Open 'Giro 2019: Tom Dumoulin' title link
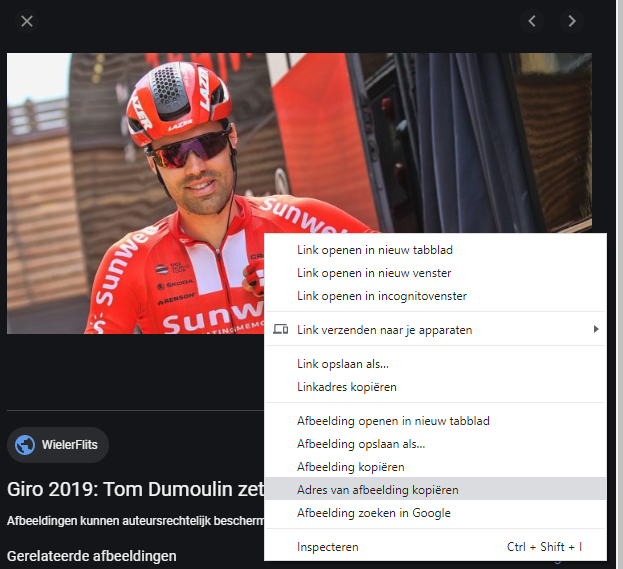The width and height of the screenshot is (623, 569). tap(135, 489)
